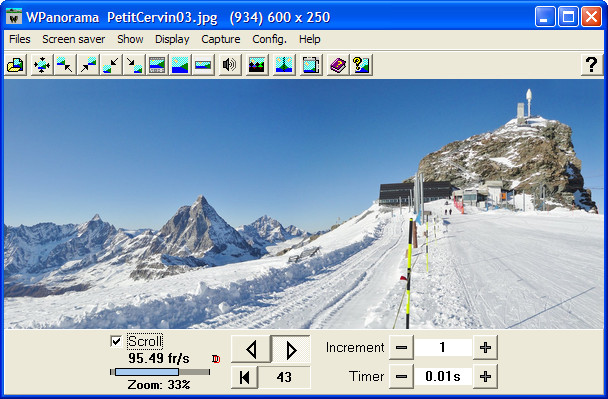Open the Files menu

[x=19, y=39]
